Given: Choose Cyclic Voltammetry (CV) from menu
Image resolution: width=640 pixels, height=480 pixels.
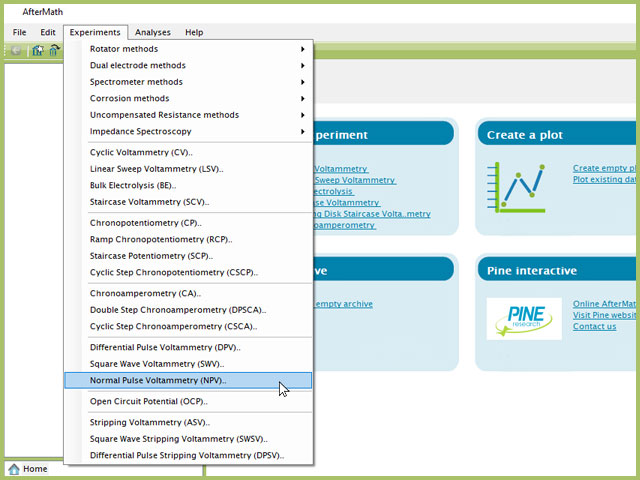Looking at the screenshot, I should (x=141, y=153).
